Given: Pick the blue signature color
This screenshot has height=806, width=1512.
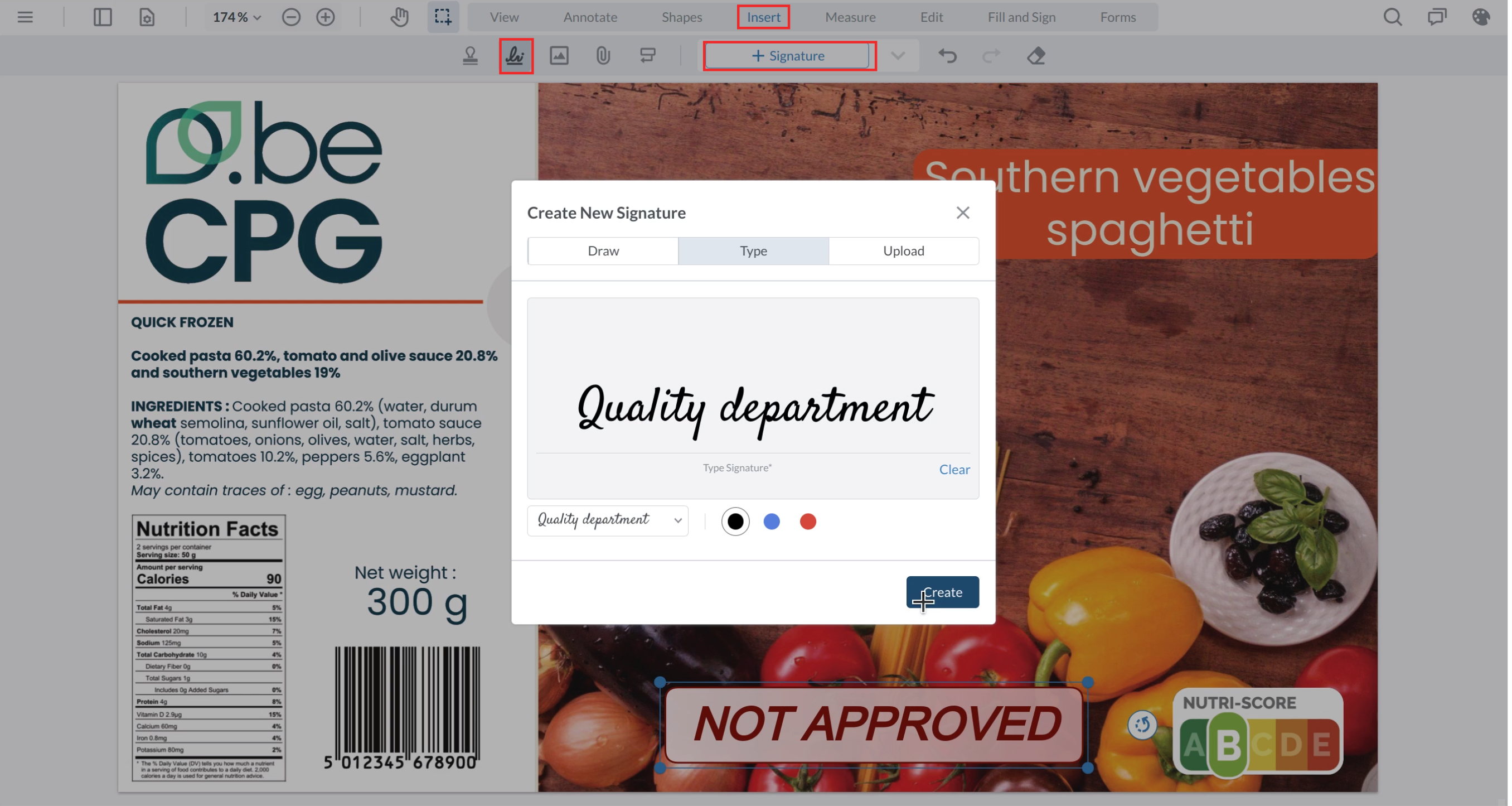Looking at the screenshot, I should tap(771, 522).
